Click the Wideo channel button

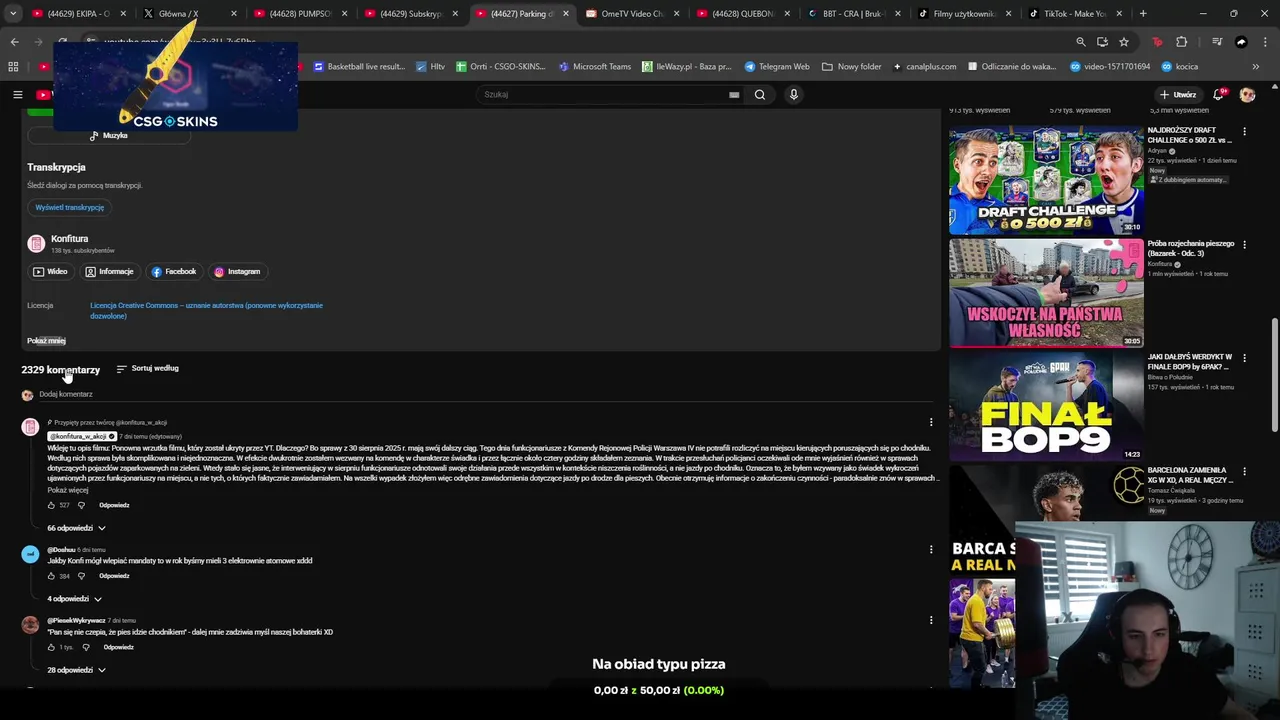[x=50, y=271]
